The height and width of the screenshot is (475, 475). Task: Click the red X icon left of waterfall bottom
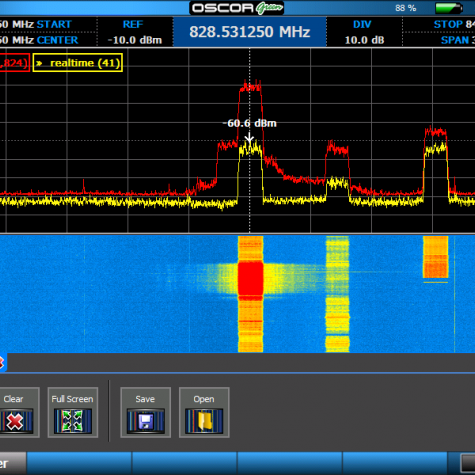coord(3,363)
